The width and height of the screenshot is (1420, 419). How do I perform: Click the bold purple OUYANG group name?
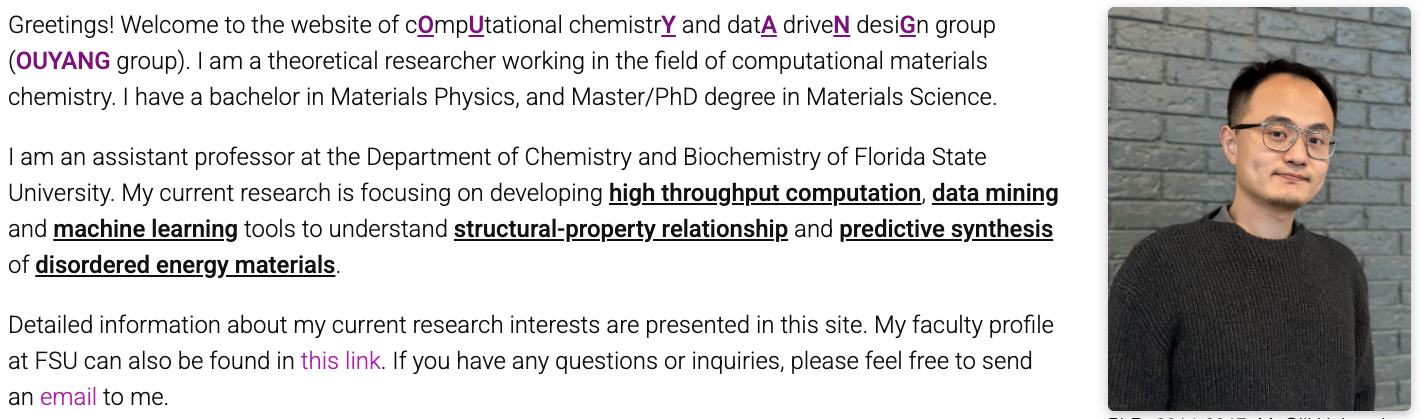pyautogui.click(x=63, y=62)
